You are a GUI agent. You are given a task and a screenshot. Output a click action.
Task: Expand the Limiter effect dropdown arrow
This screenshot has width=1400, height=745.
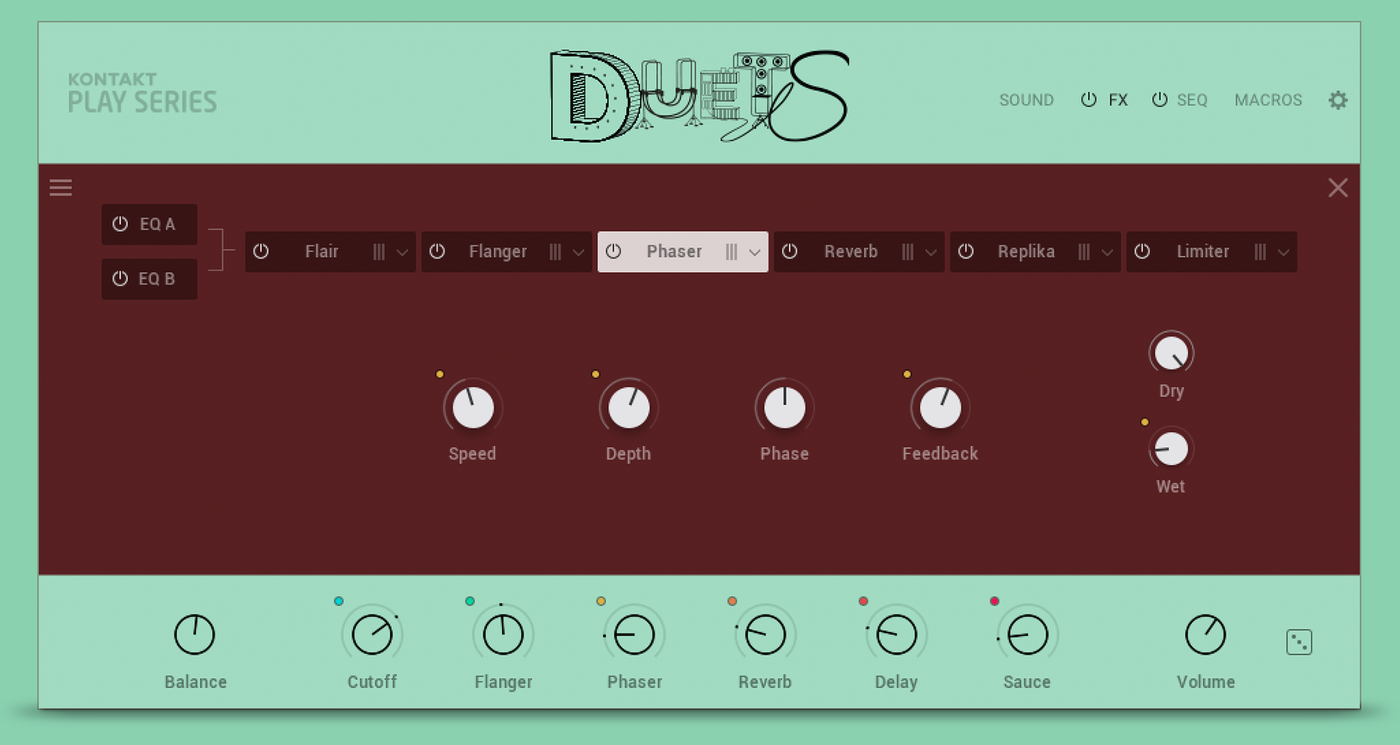(1283, 253)
